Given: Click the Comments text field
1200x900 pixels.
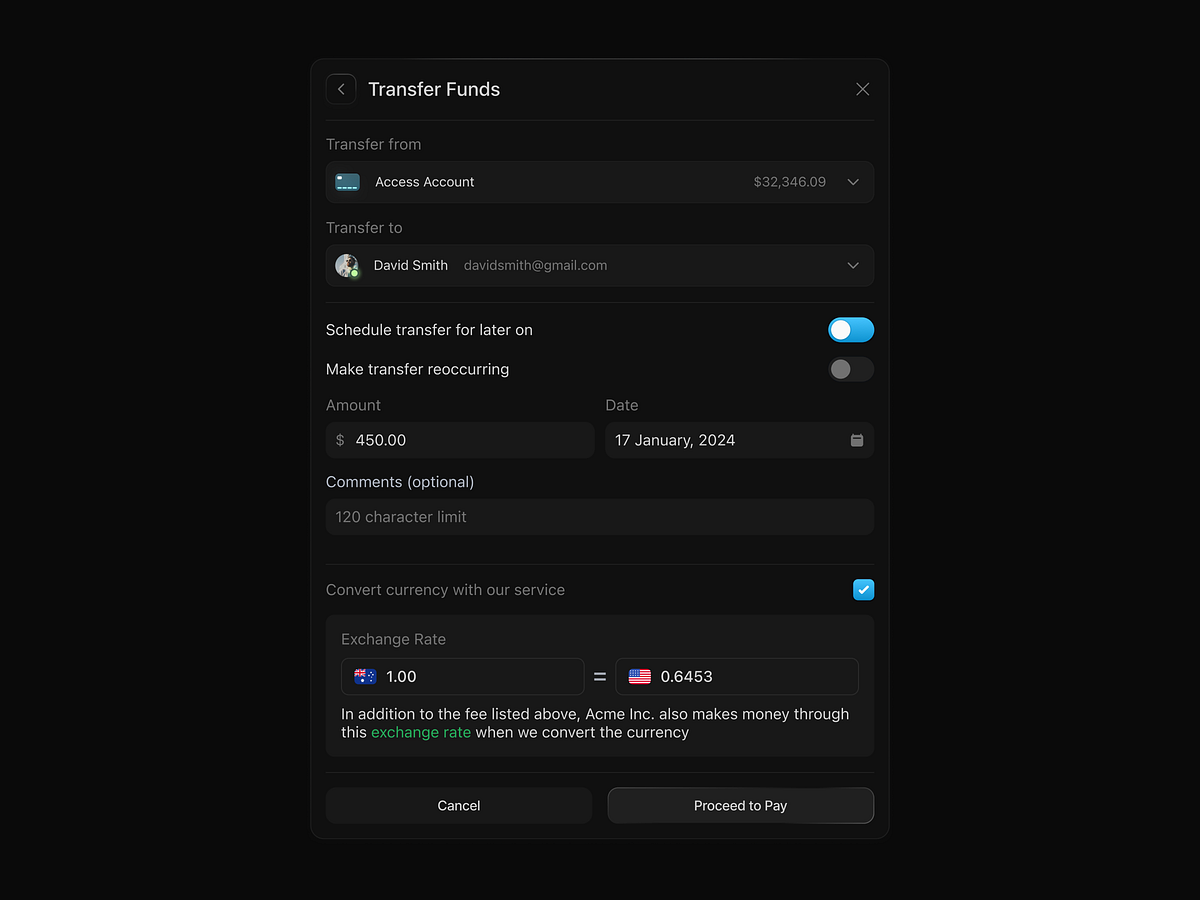Looking at the screenshot, I should (599, 516).
